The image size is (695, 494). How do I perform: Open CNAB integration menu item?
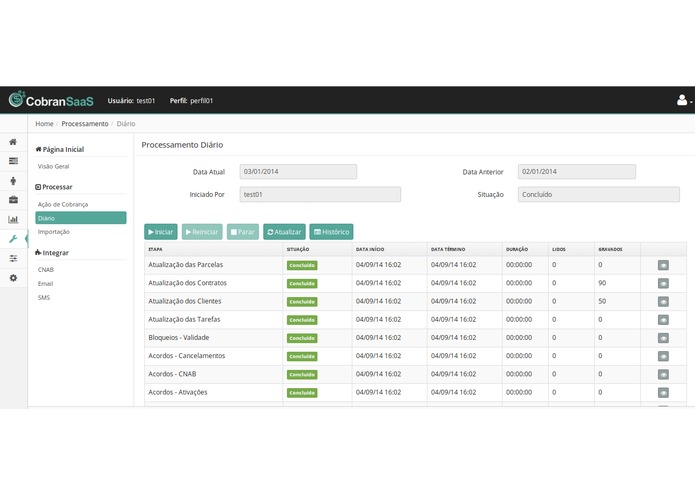point(46,269)
